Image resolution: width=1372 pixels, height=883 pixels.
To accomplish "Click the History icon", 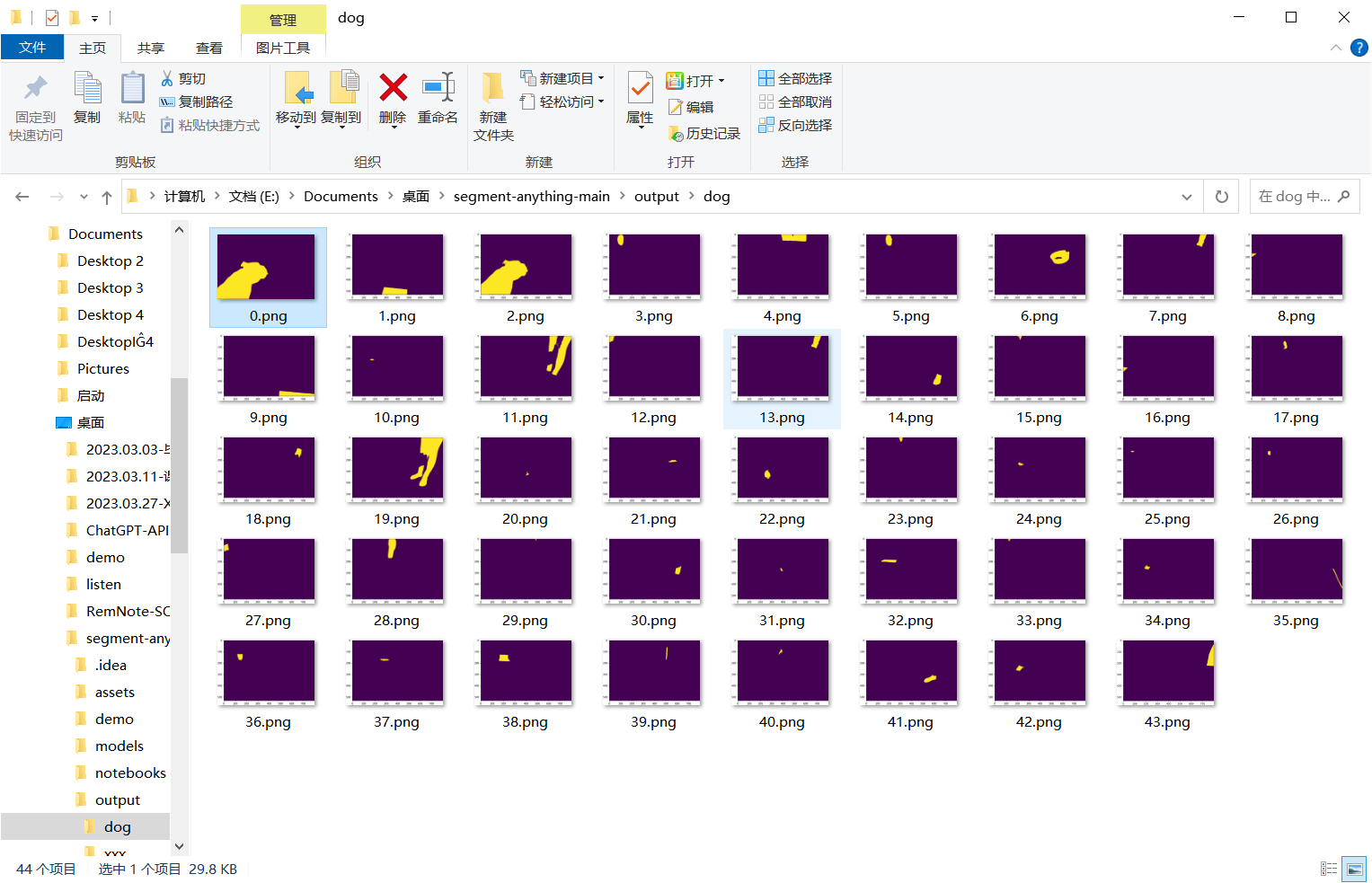I will (676, 134).
